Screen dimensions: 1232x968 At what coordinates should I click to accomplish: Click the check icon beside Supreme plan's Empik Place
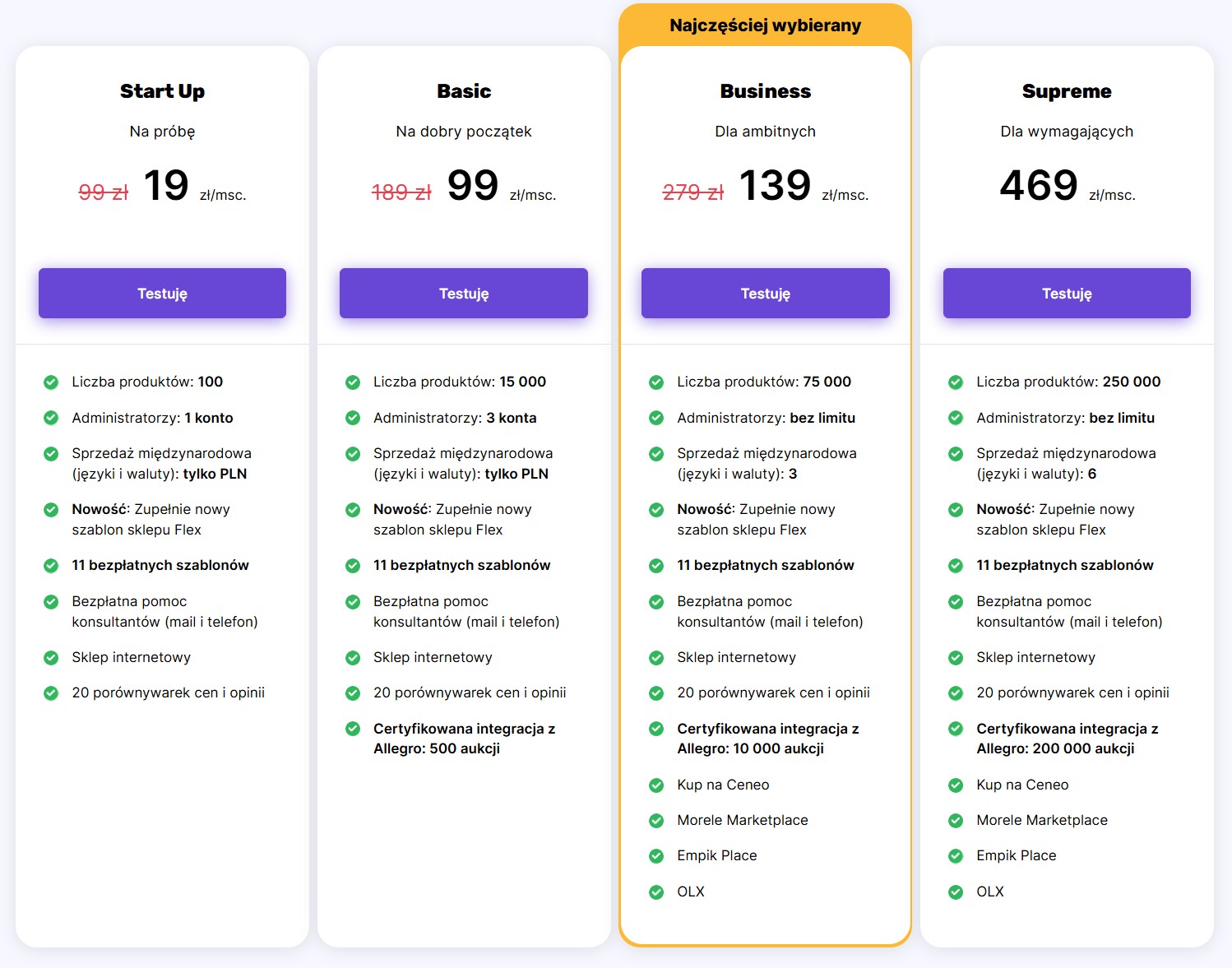956,856
